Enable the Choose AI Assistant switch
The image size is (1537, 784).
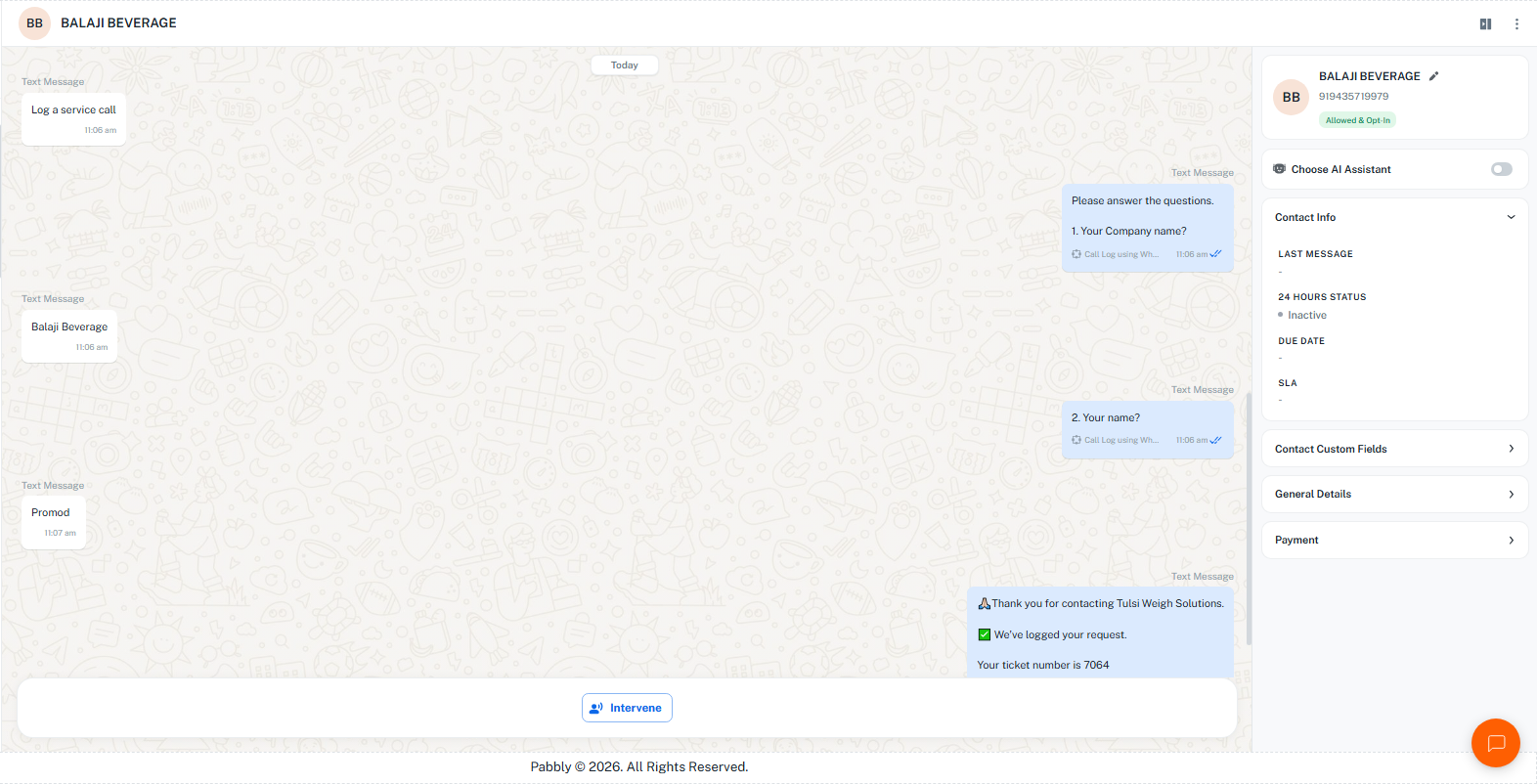pos(1501,169)
